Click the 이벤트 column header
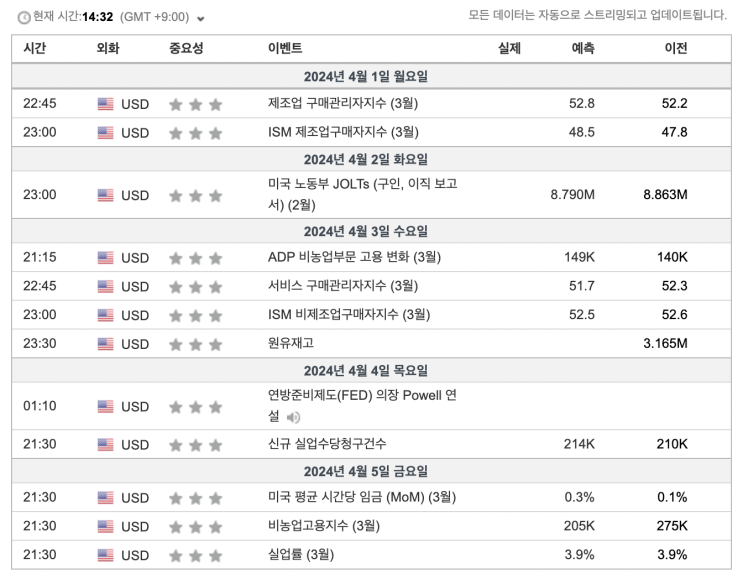This screenshot has width=743, height=584. tap(285, 48)
